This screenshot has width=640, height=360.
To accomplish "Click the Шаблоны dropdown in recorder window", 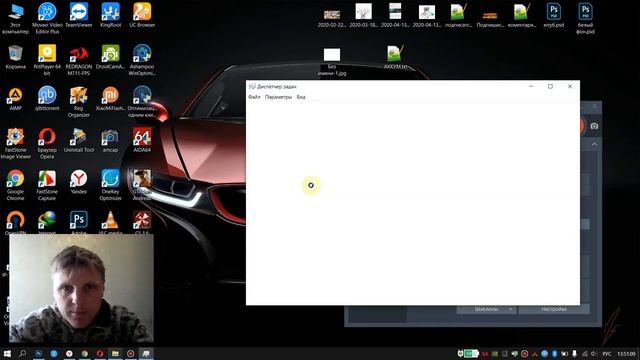I will pos(487,309).
